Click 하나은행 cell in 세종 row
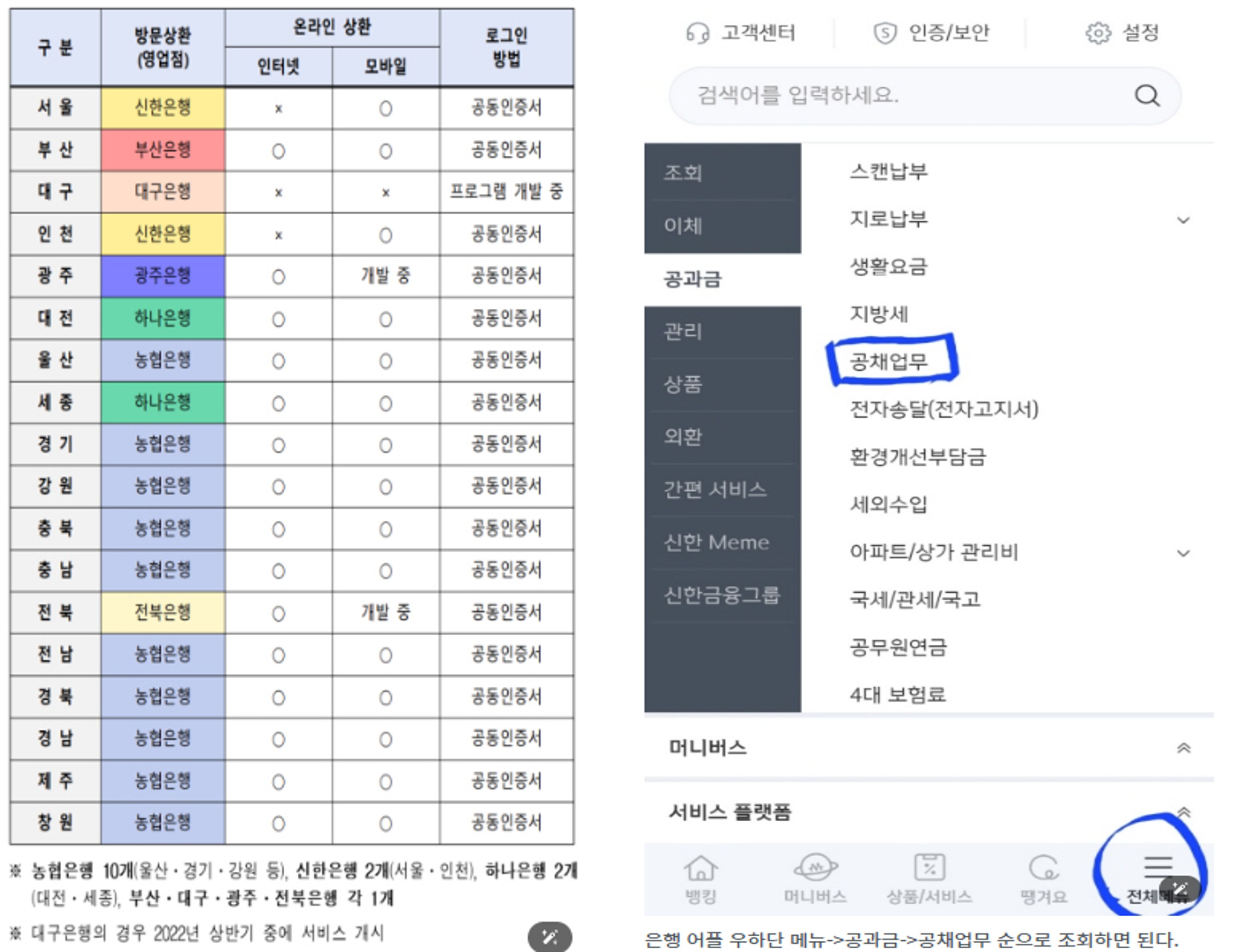 tap(163, 403)
